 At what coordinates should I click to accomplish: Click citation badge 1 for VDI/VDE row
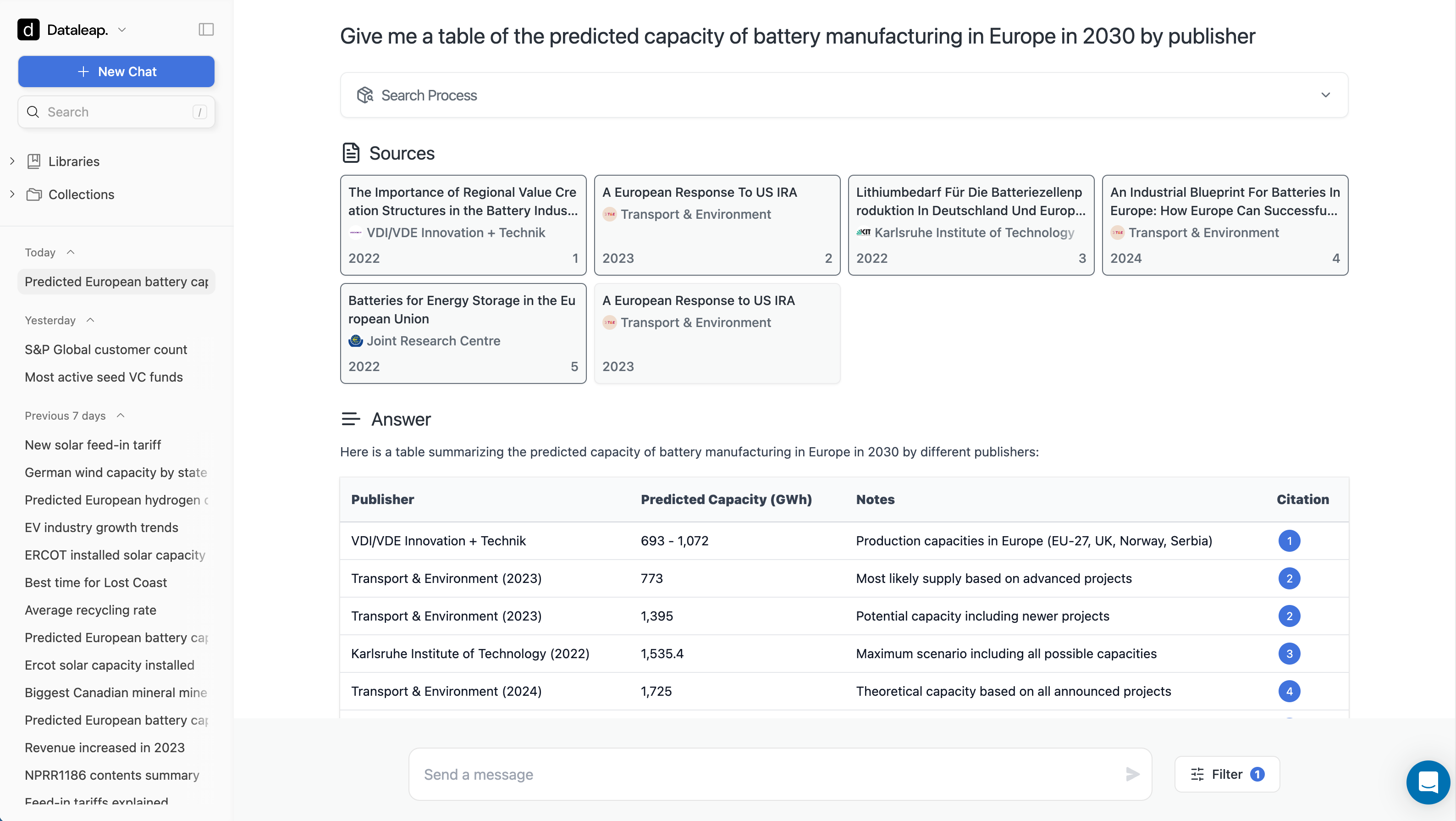point(1289,541)
